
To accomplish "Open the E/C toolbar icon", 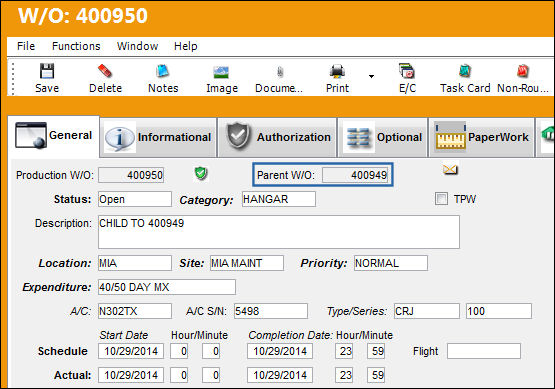I will (407, 71).
